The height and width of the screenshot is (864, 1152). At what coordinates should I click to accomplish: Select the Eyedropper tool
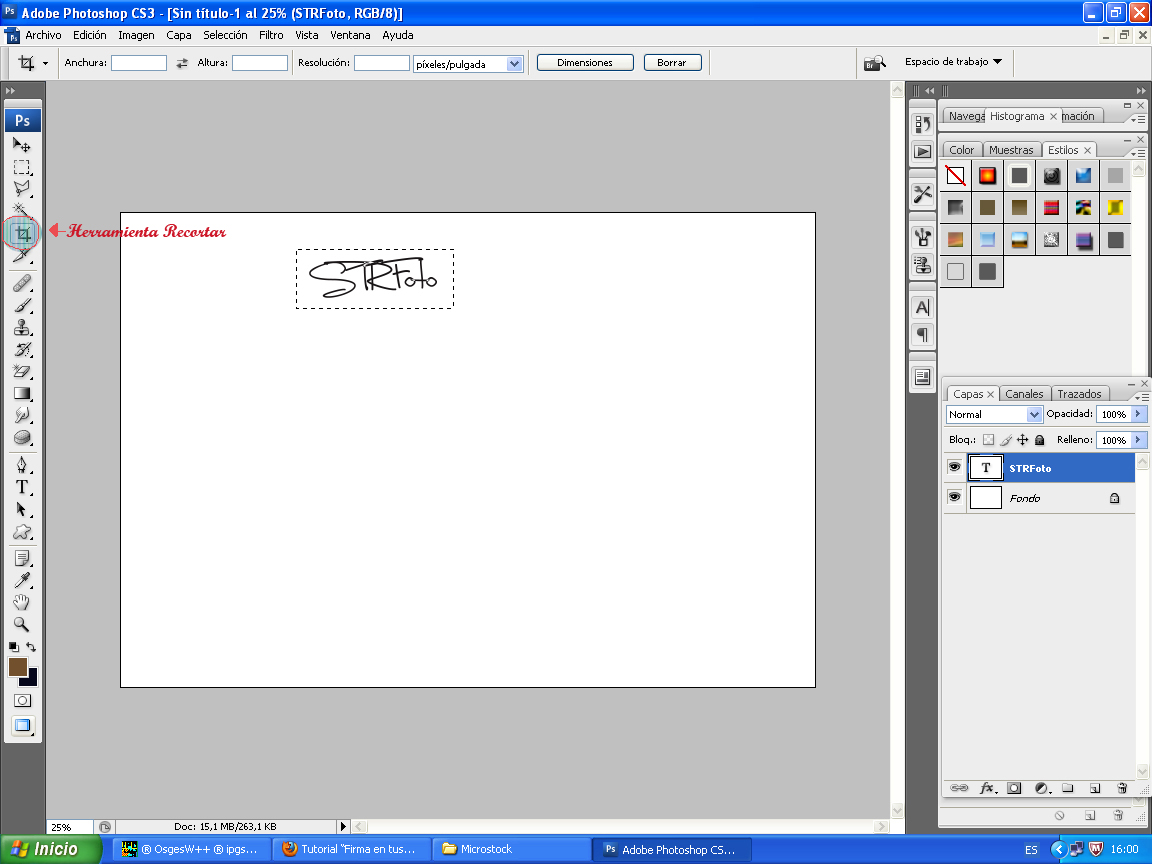click(22, 580)
